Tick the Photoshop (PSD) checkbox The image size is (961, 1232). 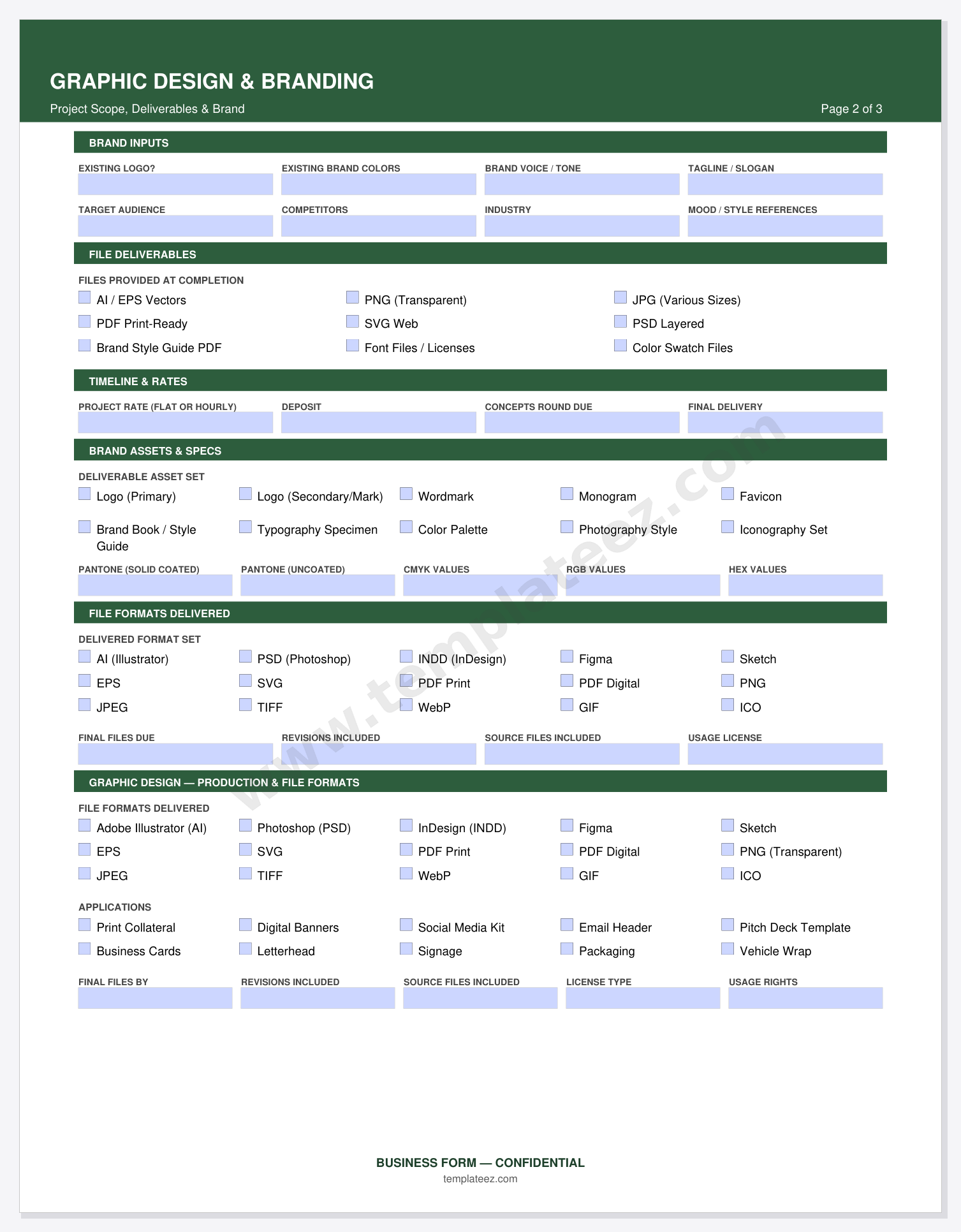point(246,825)
